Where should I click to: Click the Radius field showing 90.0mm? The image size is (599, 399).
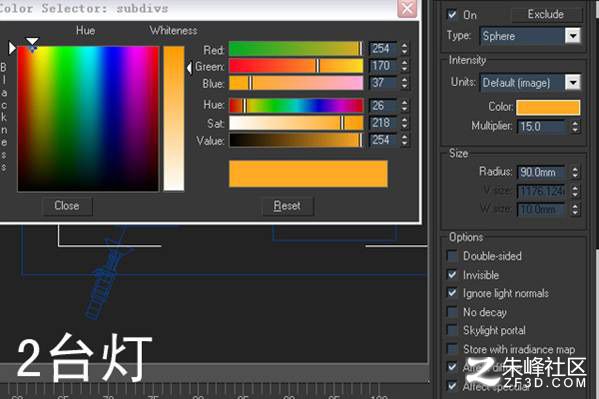(542, 172)
